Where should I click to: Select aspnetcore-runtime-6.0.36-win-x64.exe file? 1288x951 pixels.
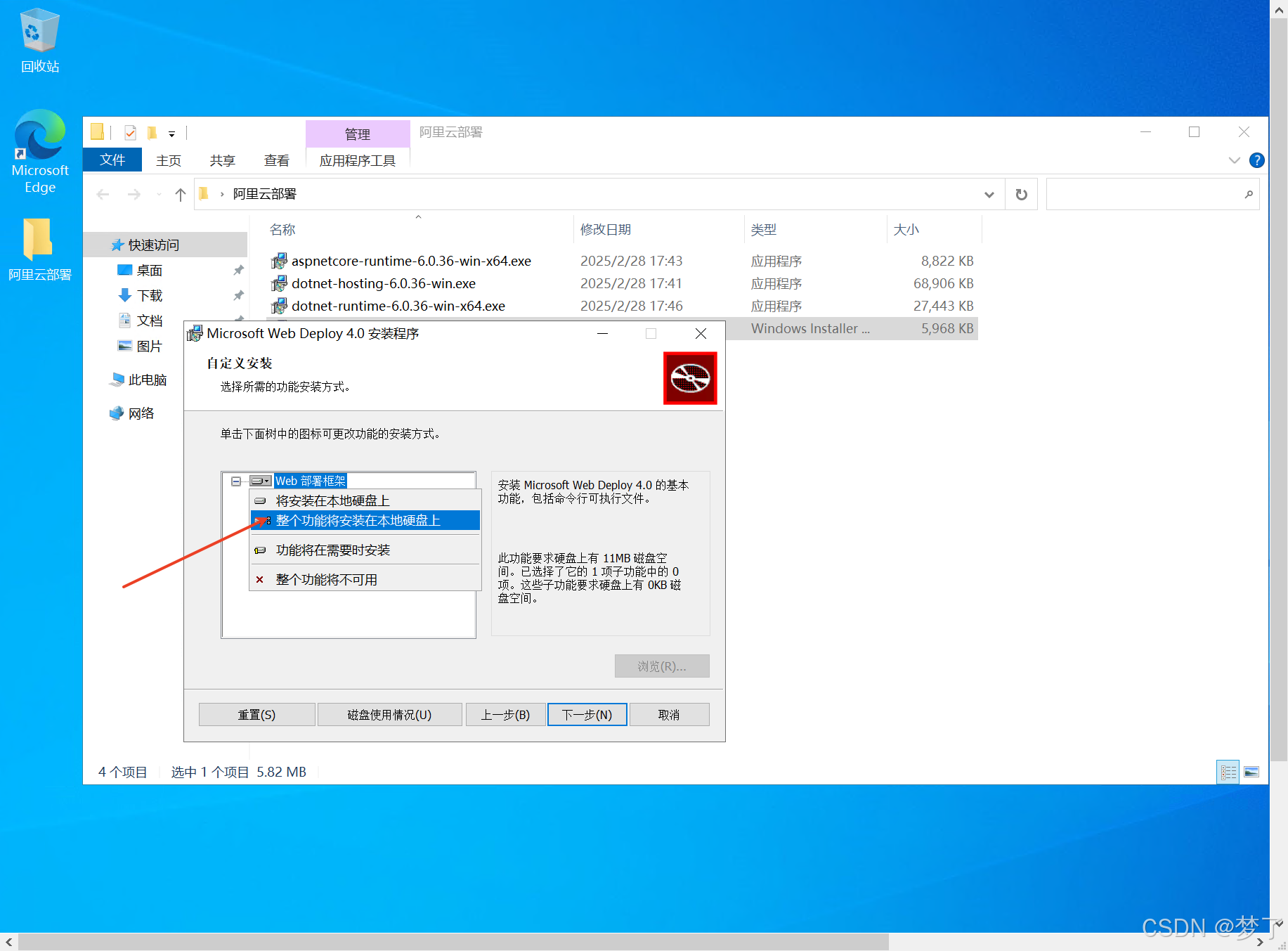pyautogui.click(x=411, y=261)
